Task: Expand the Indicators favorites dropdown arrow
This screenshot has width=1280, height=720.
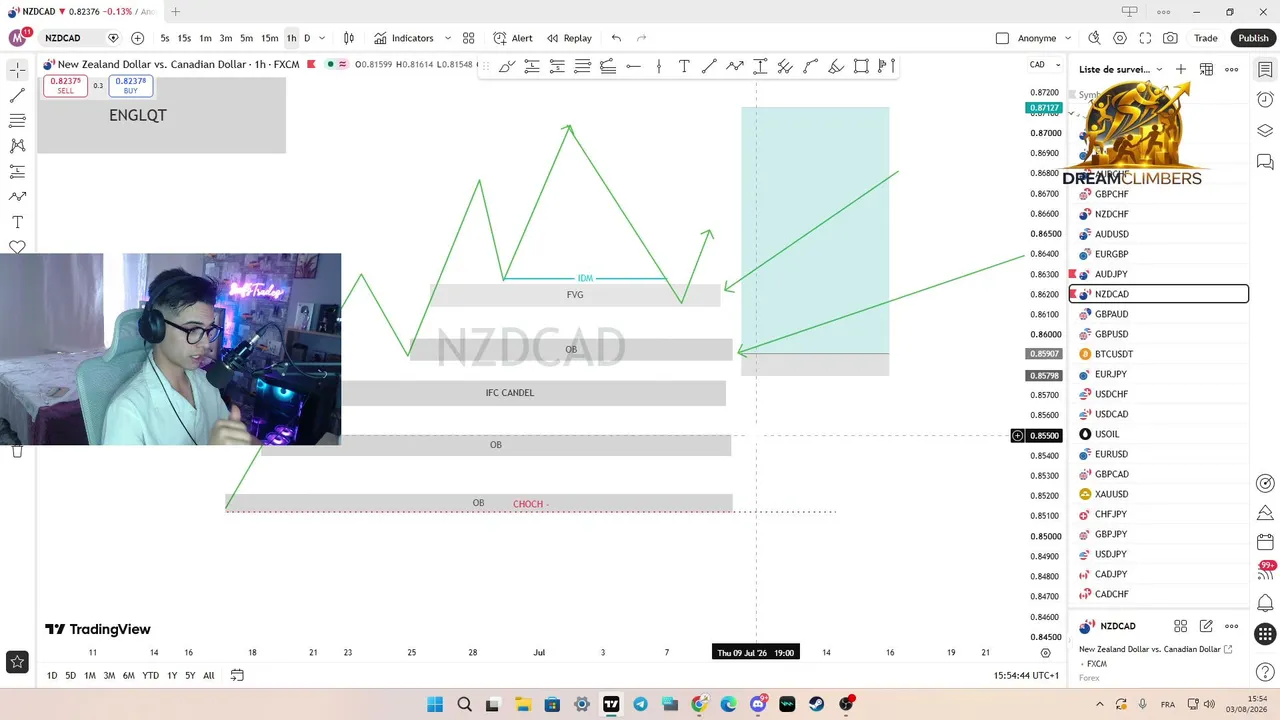Action: click(x=447, y=38)
